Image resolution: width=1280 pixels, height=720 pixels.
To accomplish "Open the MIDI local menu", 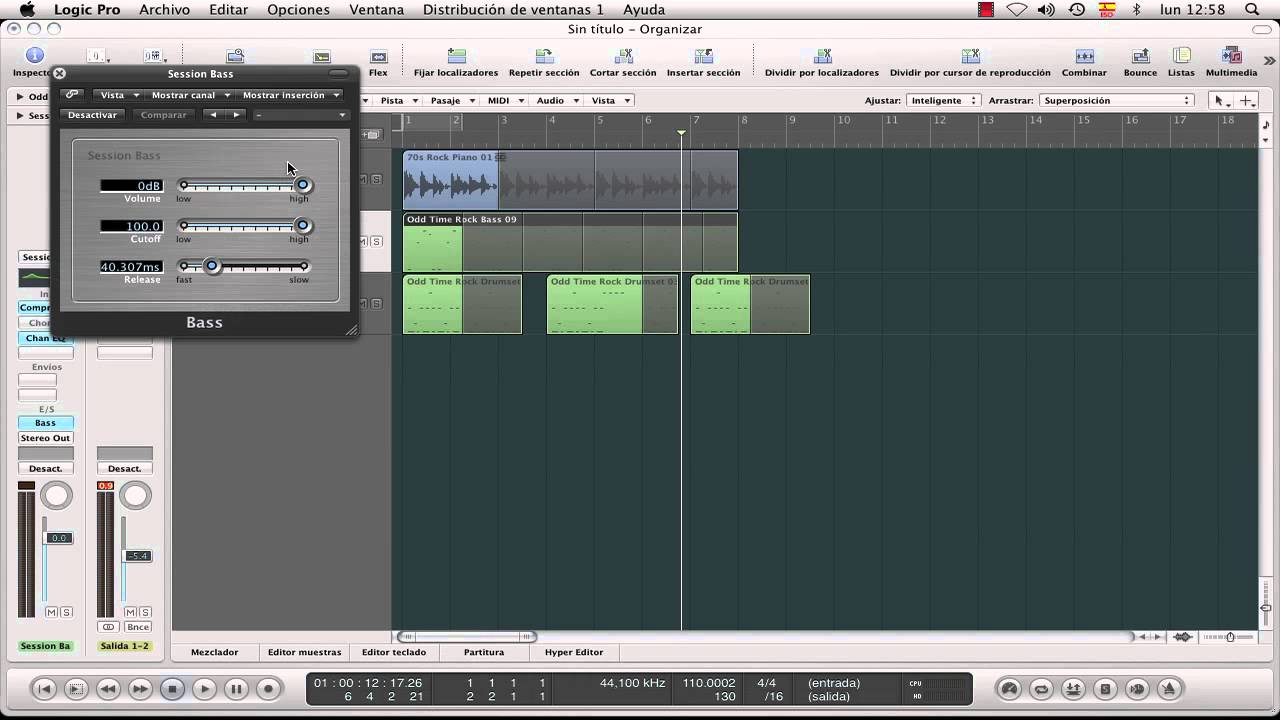I will click(x=505, y=100).
